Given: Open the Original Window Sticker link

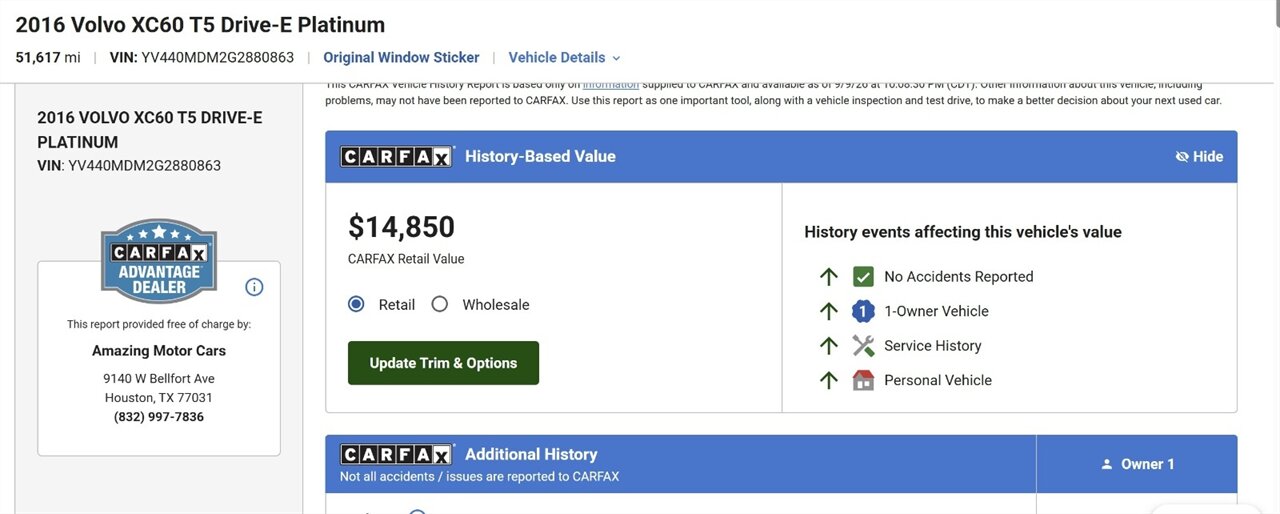Looking at the screenshot, I should [x=401, y=57].
